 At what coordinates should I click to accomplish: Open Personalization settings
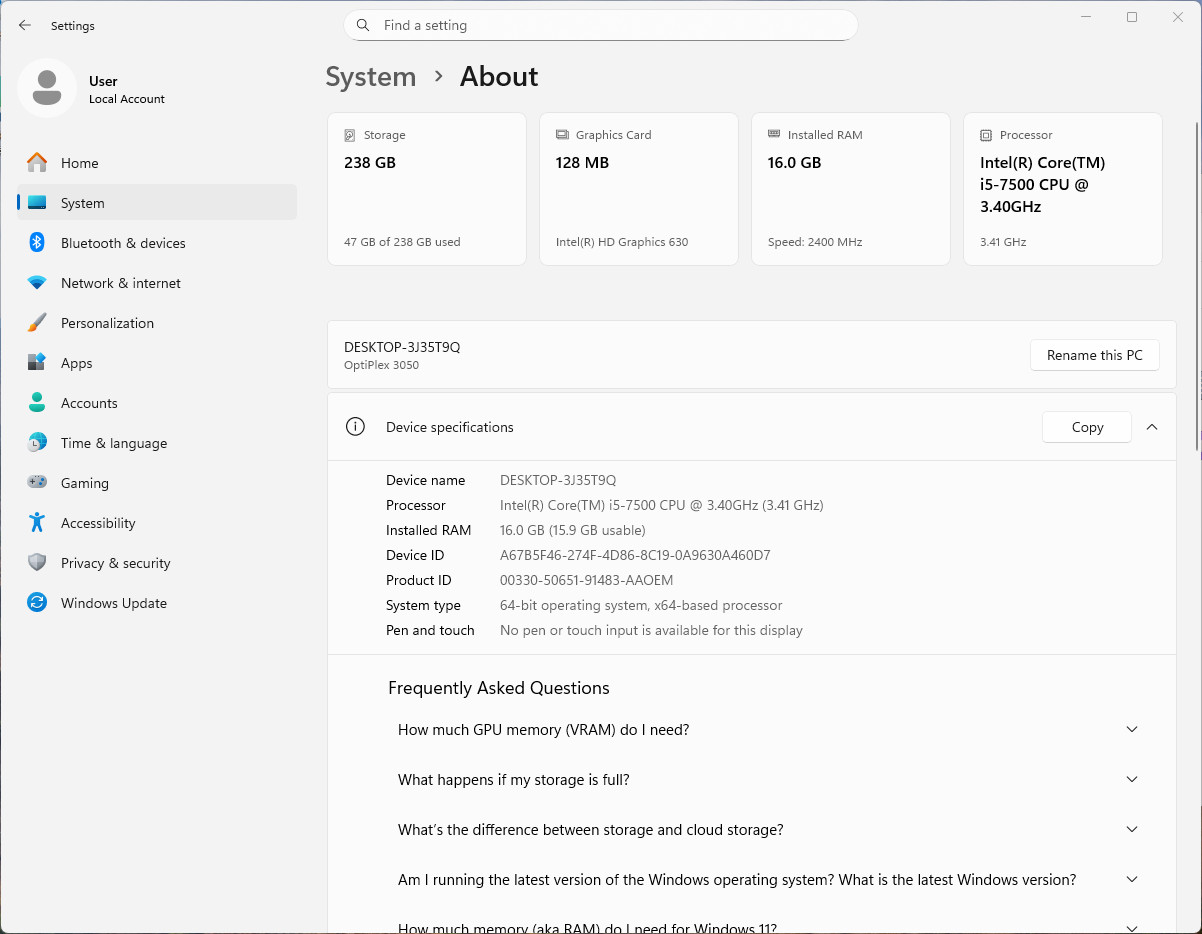click(157, 323)
